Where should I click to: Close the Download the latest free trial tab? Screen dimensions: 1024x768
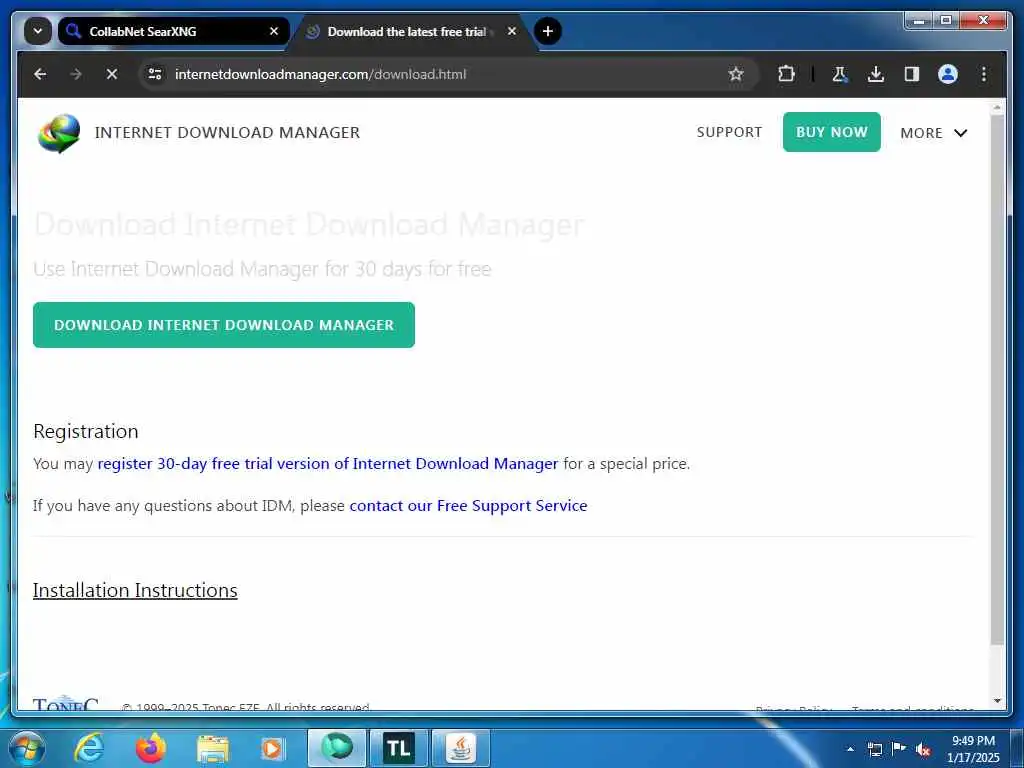coord(512,31)
